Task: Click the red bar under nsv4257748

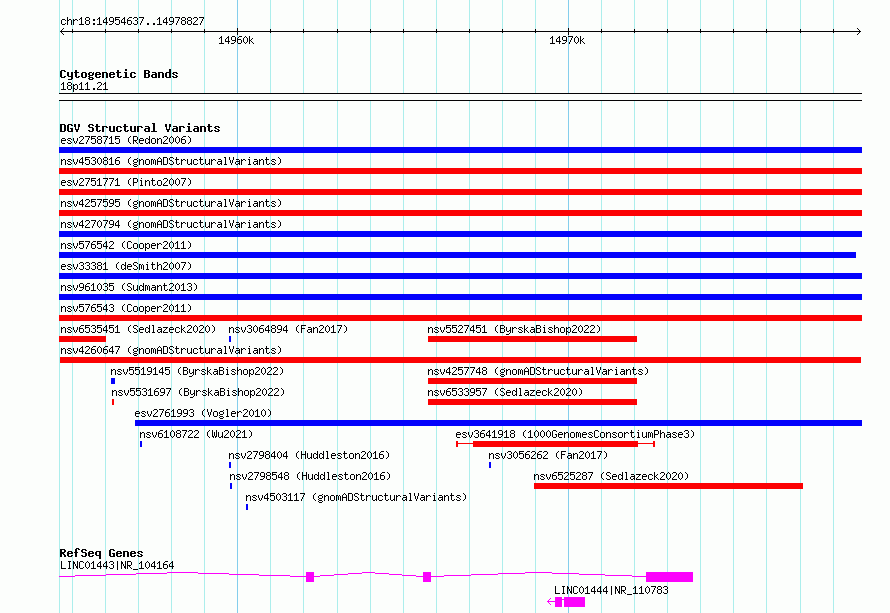Action: coord(532,381)
